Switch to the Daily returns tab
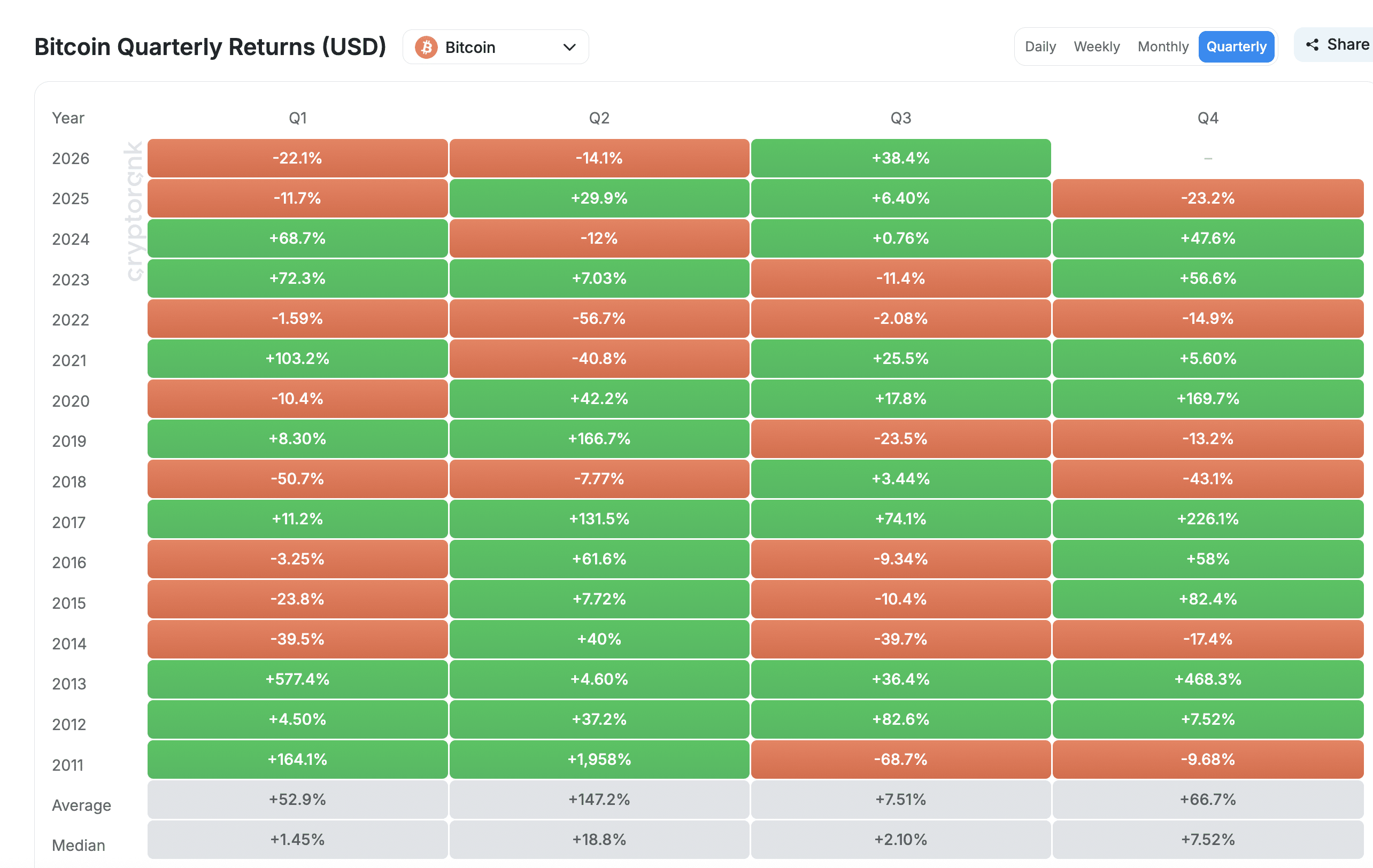1373x868 pixels. [x=1040, y=46]
